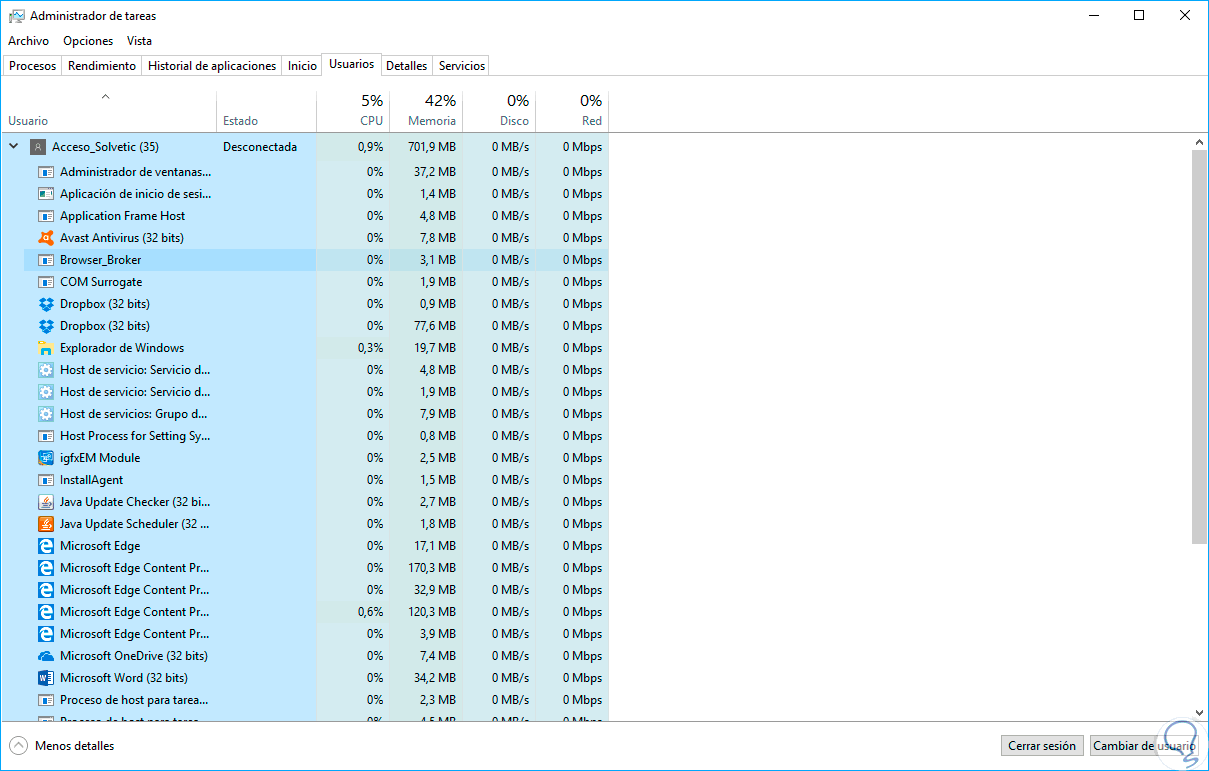Select the COM Surrogate row text

tap(101, 282)
